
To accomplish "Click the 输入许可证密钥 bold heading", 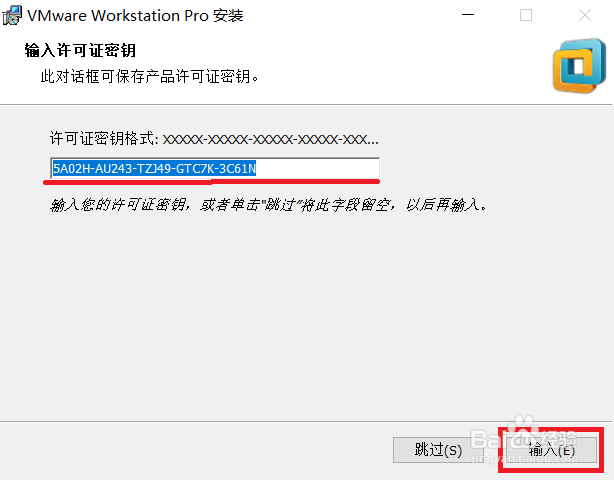I will [80, 51].
